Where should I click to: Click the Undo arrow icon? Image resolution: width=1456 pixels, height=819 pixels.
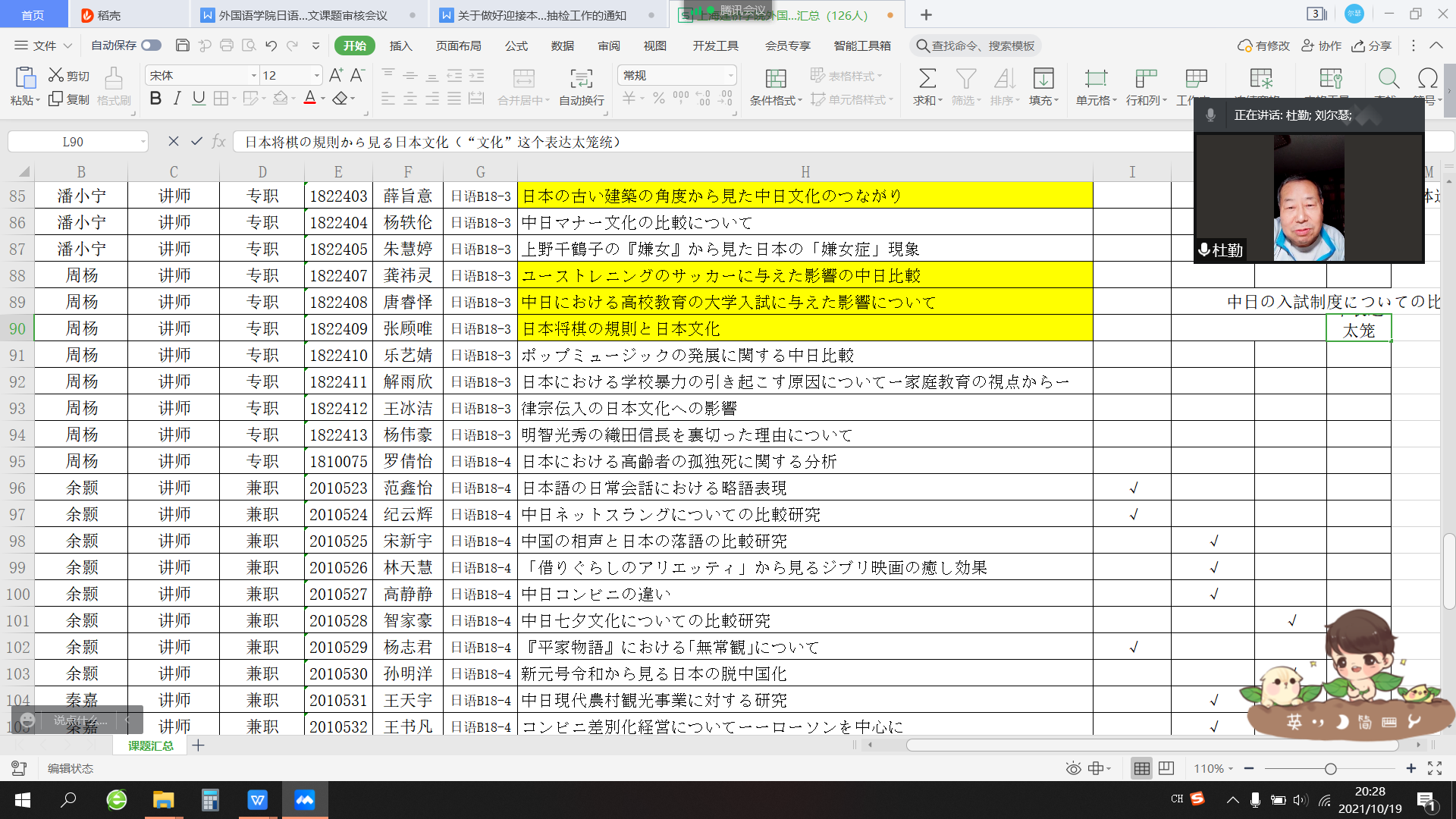(271, 45)
